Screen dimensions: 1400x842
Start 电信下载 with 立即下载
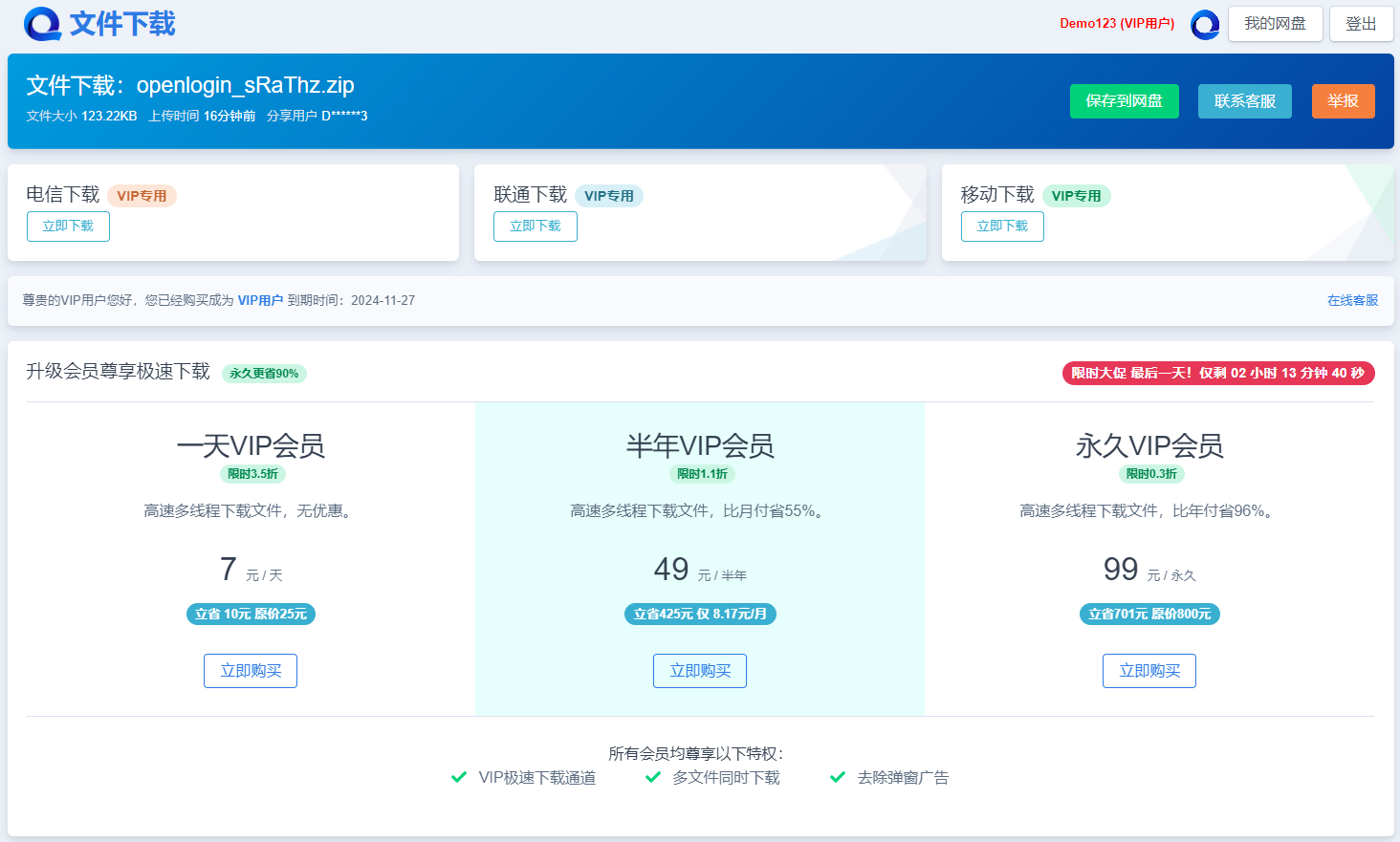(68, 227)
